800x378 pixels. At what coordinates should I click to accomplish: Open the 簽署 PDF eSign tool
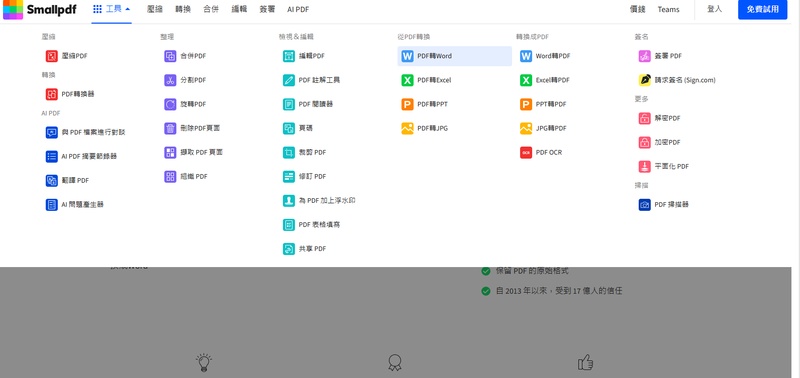pos(660,56)
